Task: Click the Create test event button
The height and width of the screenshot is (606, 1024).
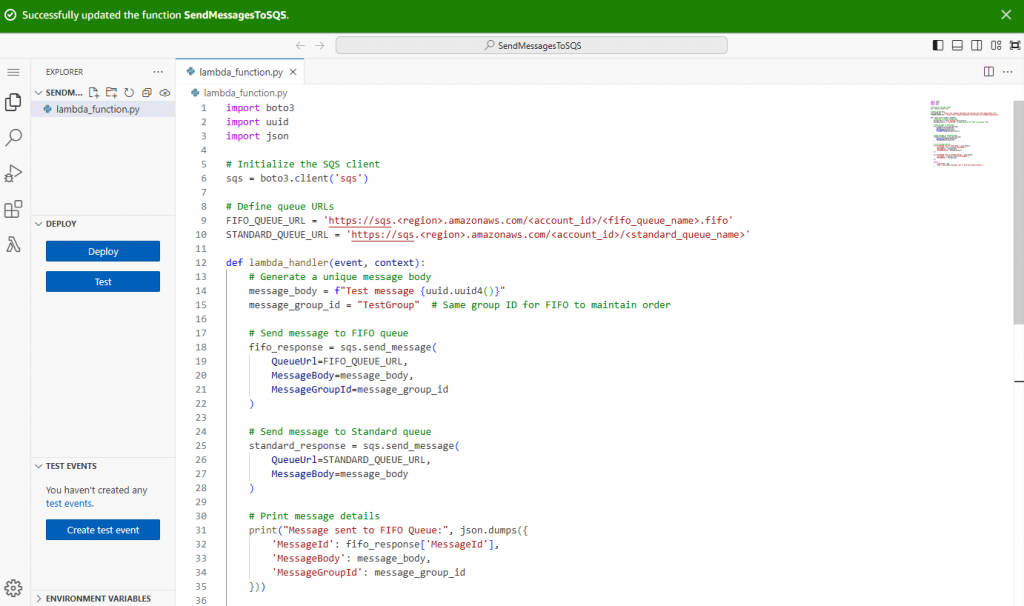Action: click(x=103, y=530)
